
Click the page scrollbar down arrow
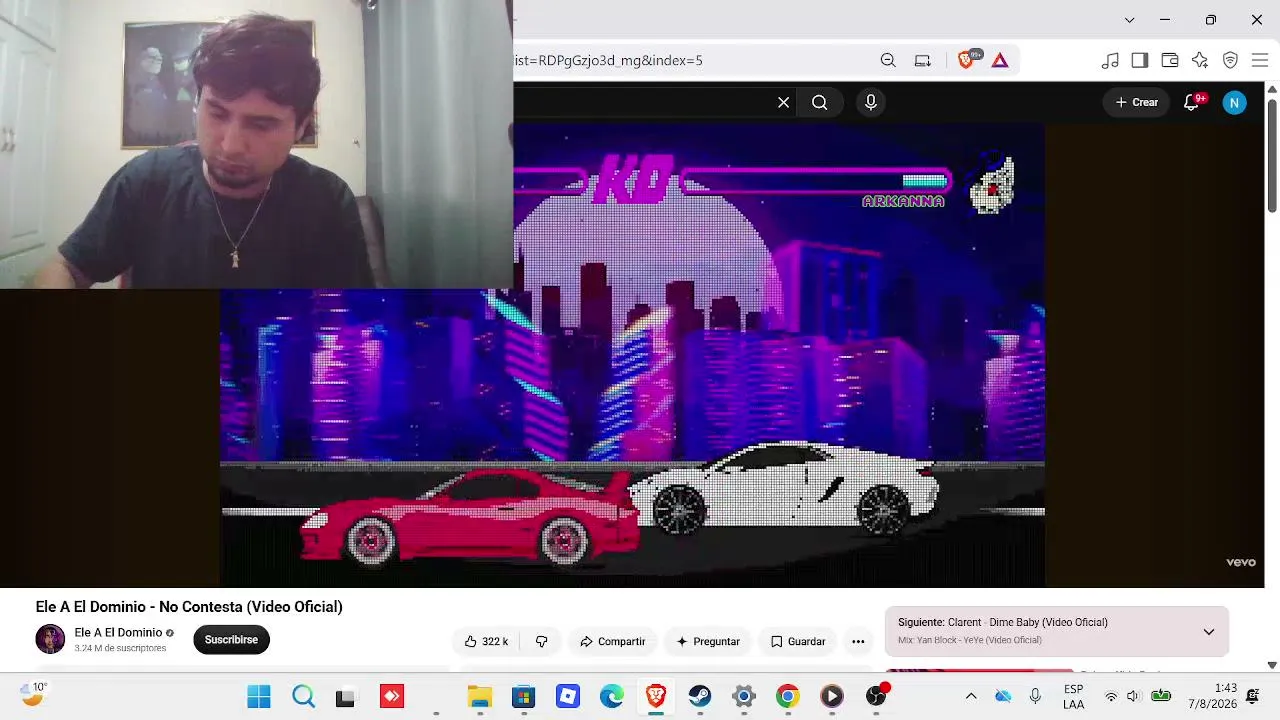(1272, 665)
